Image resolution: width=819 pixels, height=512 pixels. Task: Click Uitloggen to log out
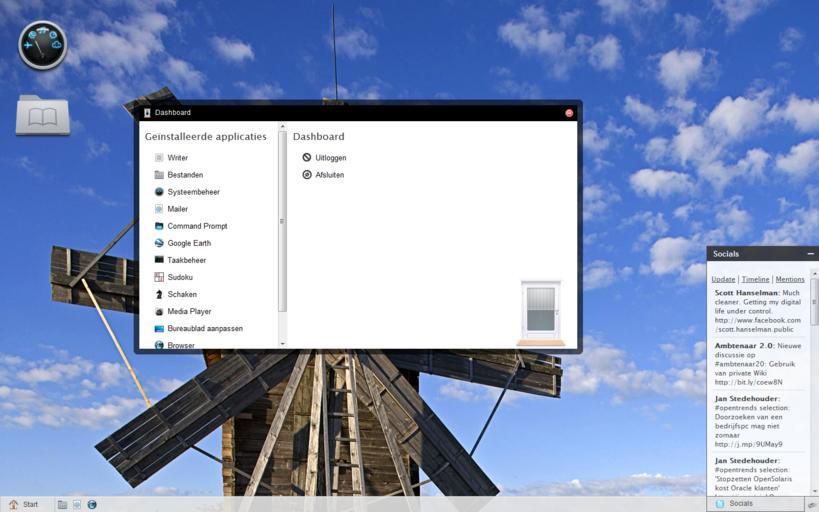(330, 158)
